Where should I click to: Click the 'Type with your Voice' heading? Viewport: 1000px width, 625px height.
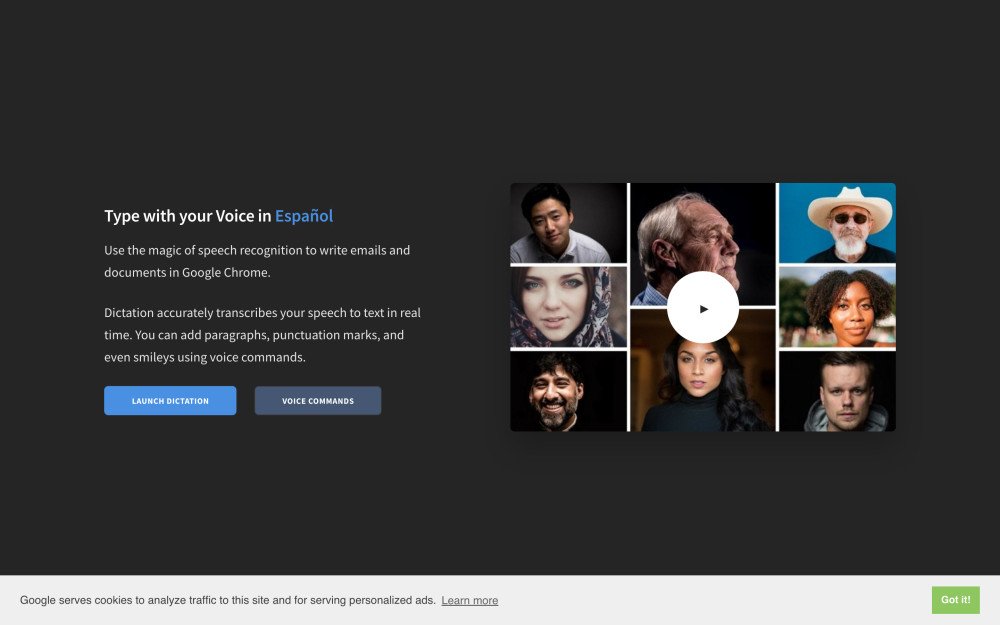(x=188, y=216)
